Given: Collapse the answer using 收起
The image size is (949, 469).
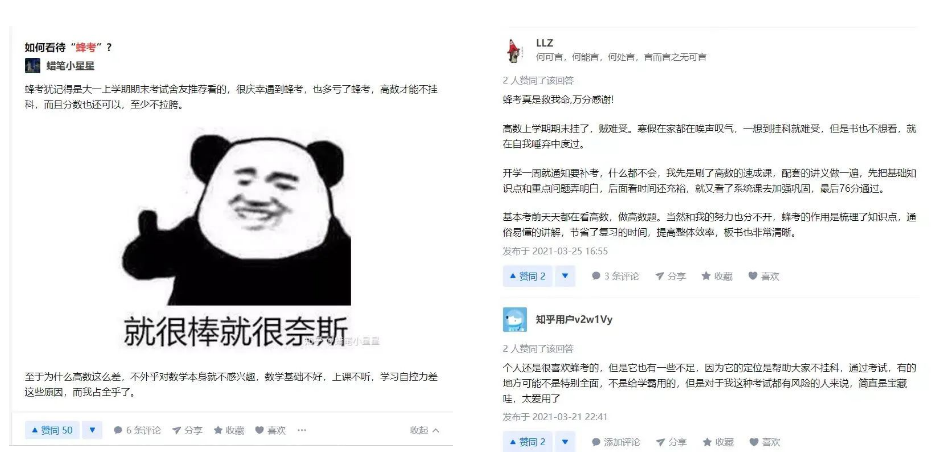Looking at the screenshot, I should [424, 430].
